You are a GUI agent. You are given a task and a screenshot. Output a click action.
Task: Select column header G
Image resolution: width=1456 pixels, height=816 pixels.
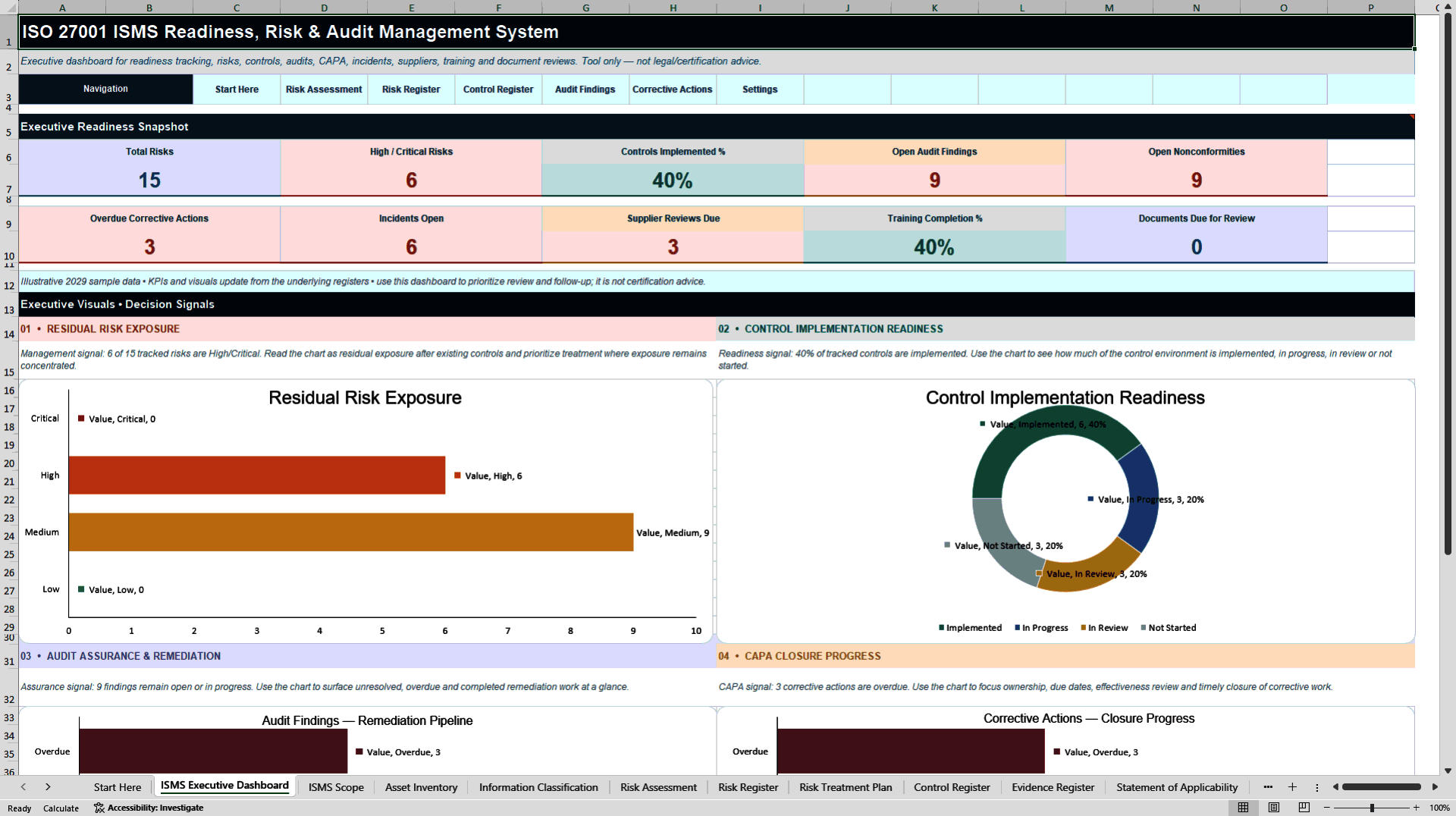tap(585, 8)
